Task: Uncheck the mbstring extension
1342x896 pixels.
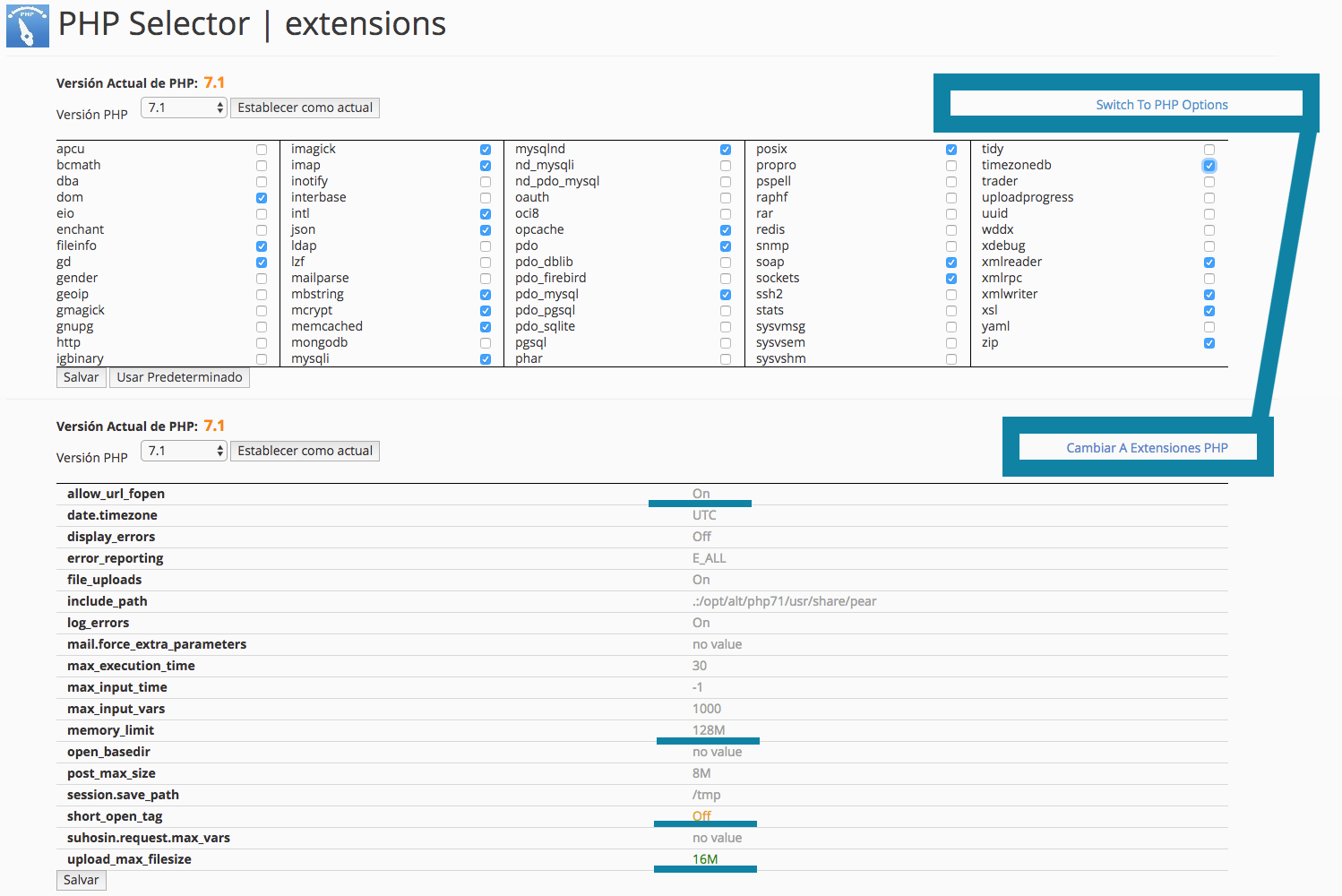Action: point(486,295)
